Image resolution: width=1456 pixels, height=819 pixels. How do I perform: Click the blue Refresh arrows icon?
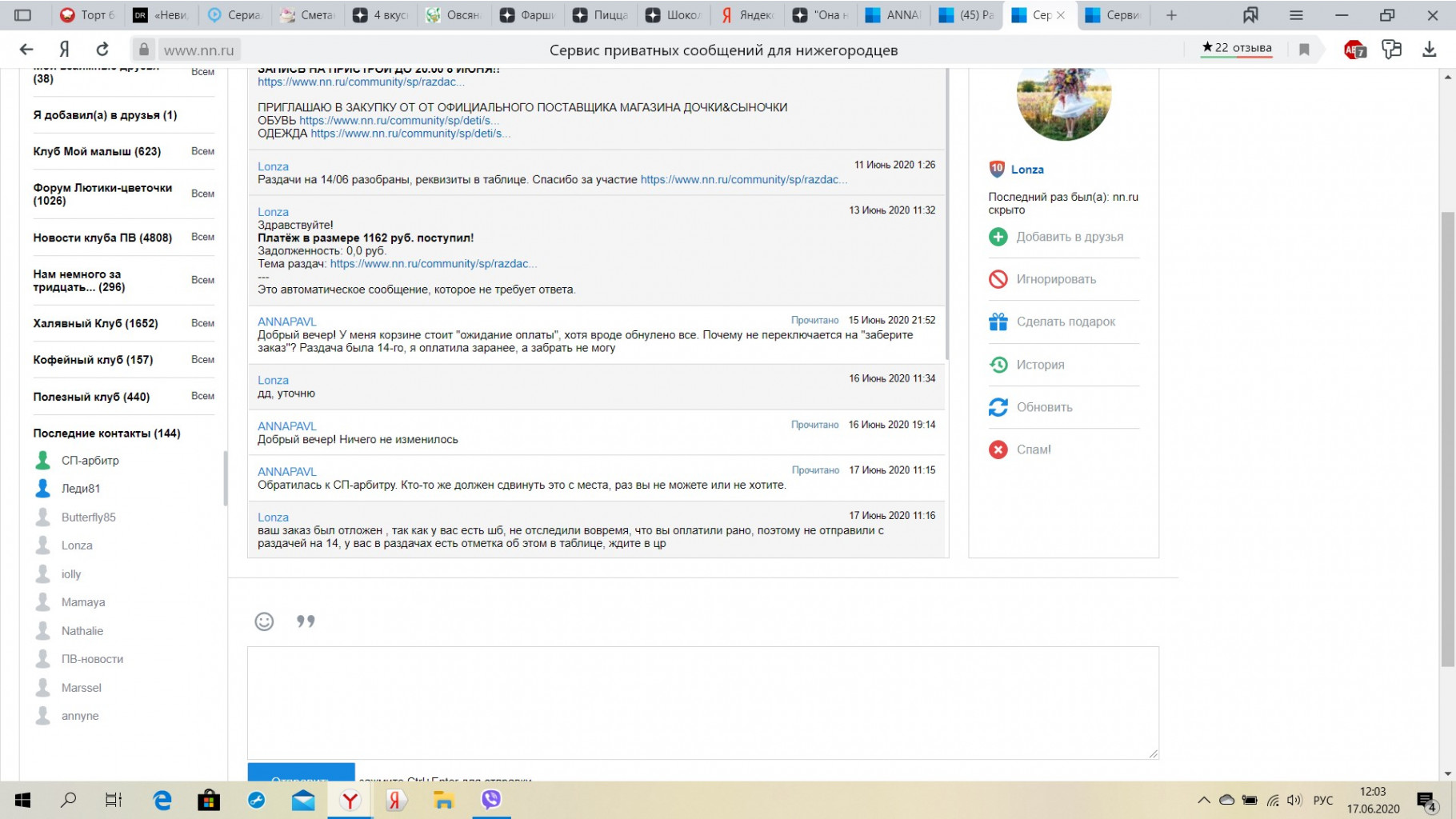(998, 407)
